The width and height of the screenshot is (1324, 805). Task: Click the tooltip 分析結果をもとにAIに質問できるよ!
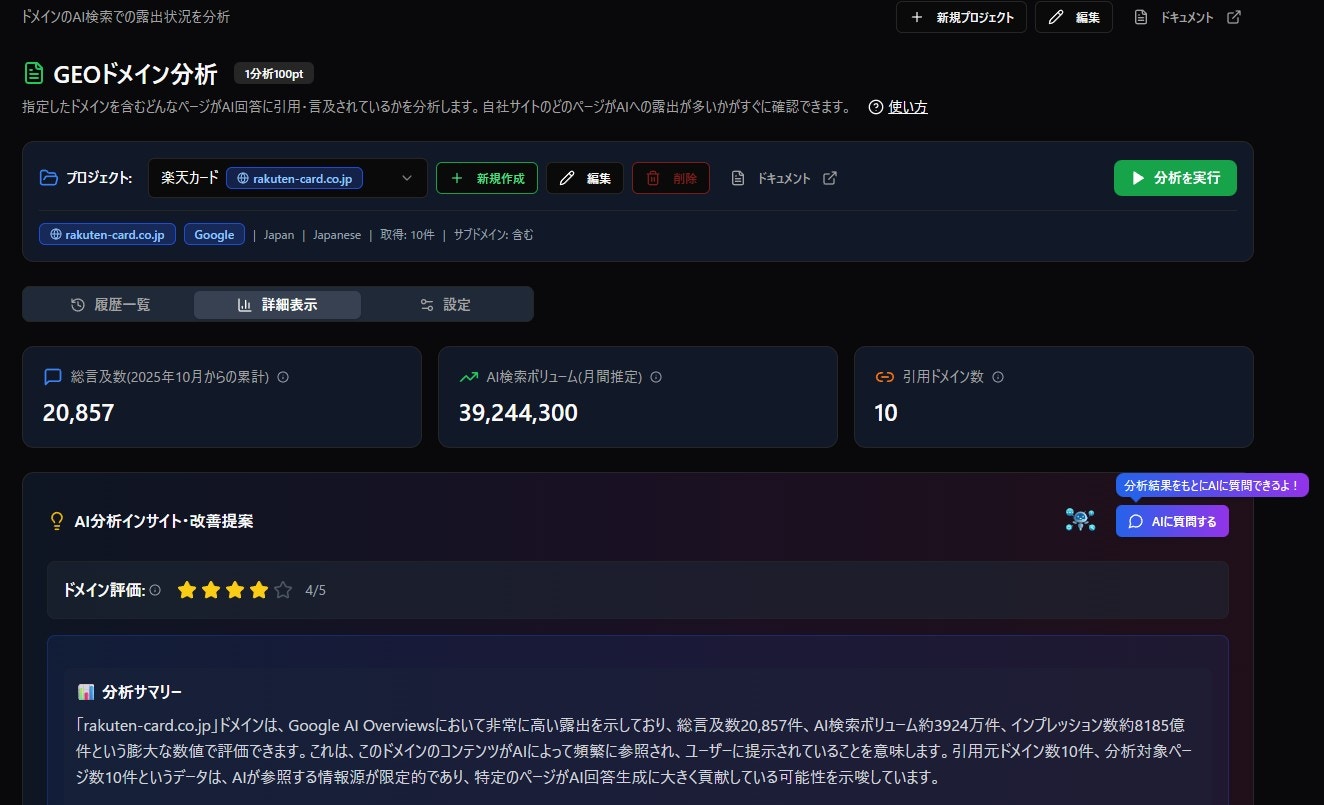pyautogui.click(x=1212, y=485)
